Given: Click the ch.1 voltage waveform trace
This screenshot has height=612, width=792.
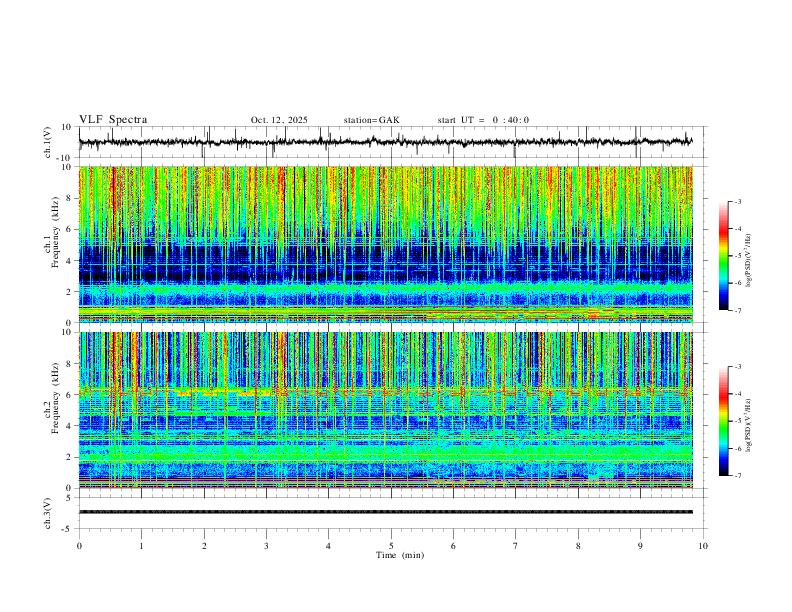Looking at the screenshot, I should point(386,142).
